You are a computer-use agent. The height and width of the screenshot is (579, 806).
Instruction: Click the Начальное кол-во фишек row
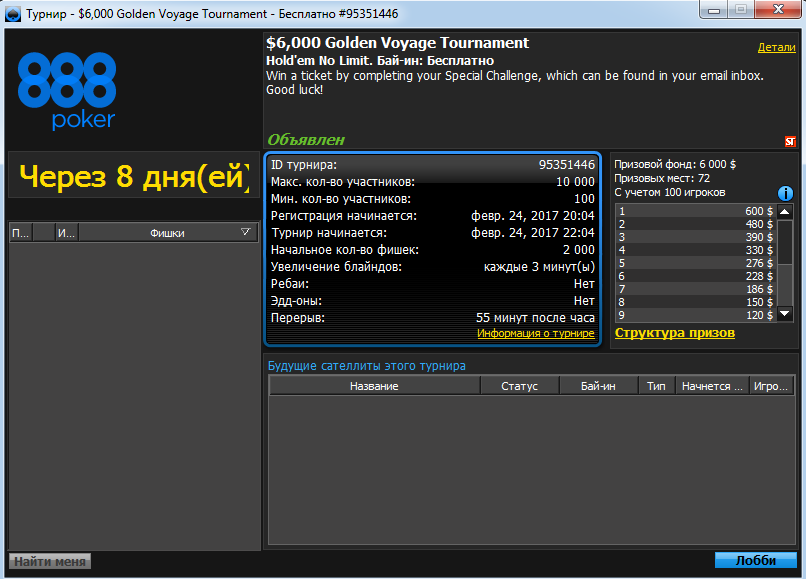[432, 249]
